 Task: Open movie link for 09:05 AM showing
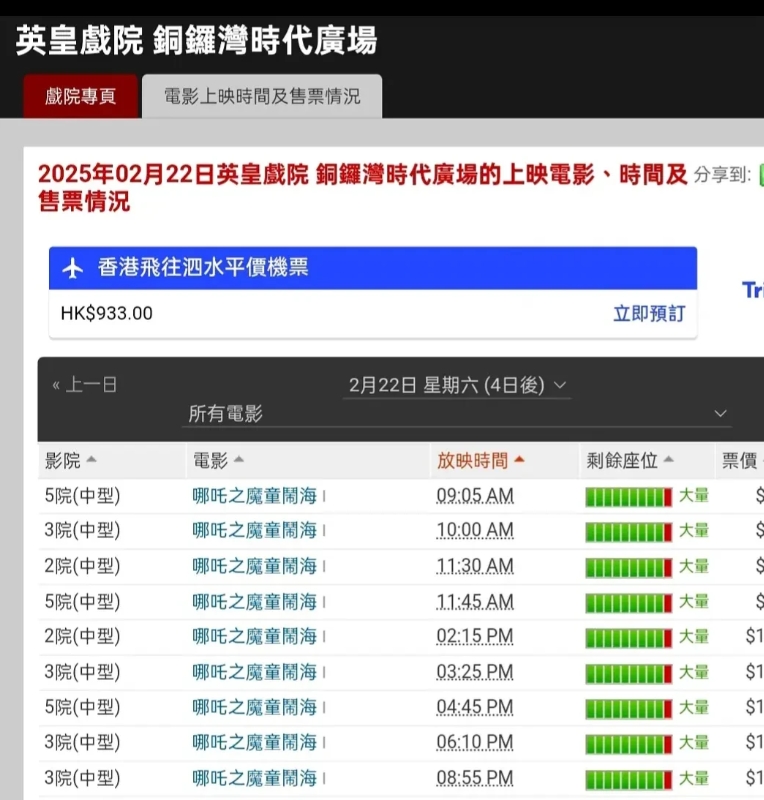coord(255,496)
